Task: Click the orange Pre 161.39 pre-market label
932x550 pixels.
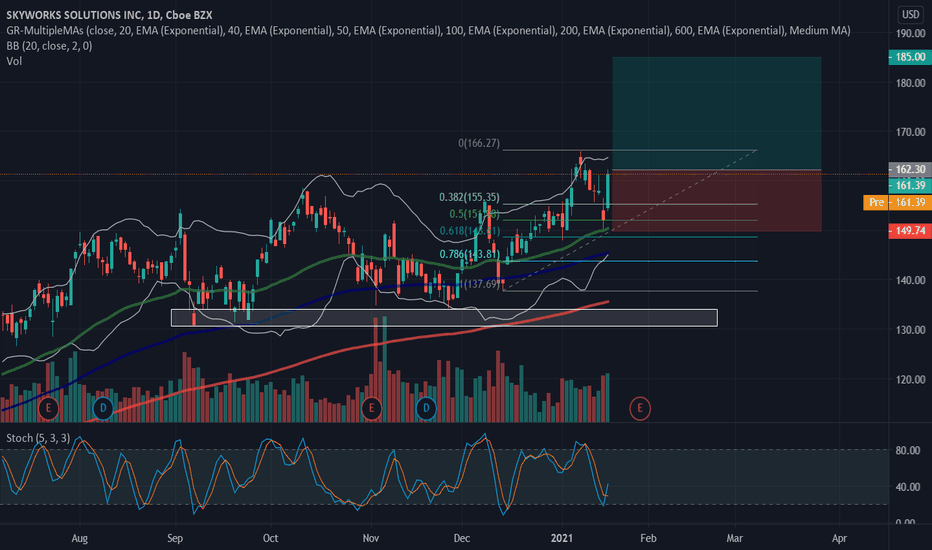Action: (898, 203)
